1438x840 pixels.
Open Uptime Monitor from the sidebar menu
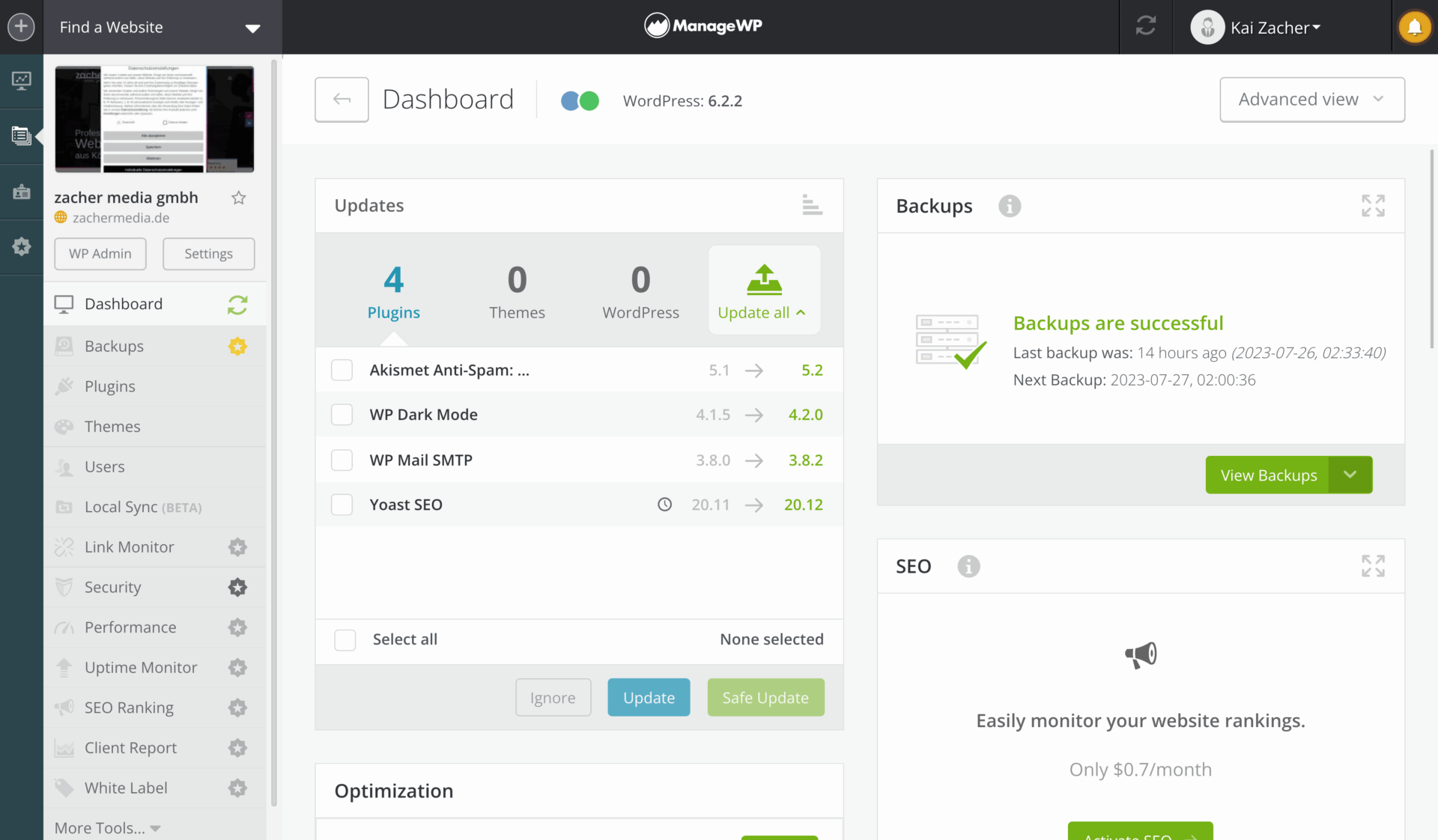pyautogui.click(x=141, y=667)
